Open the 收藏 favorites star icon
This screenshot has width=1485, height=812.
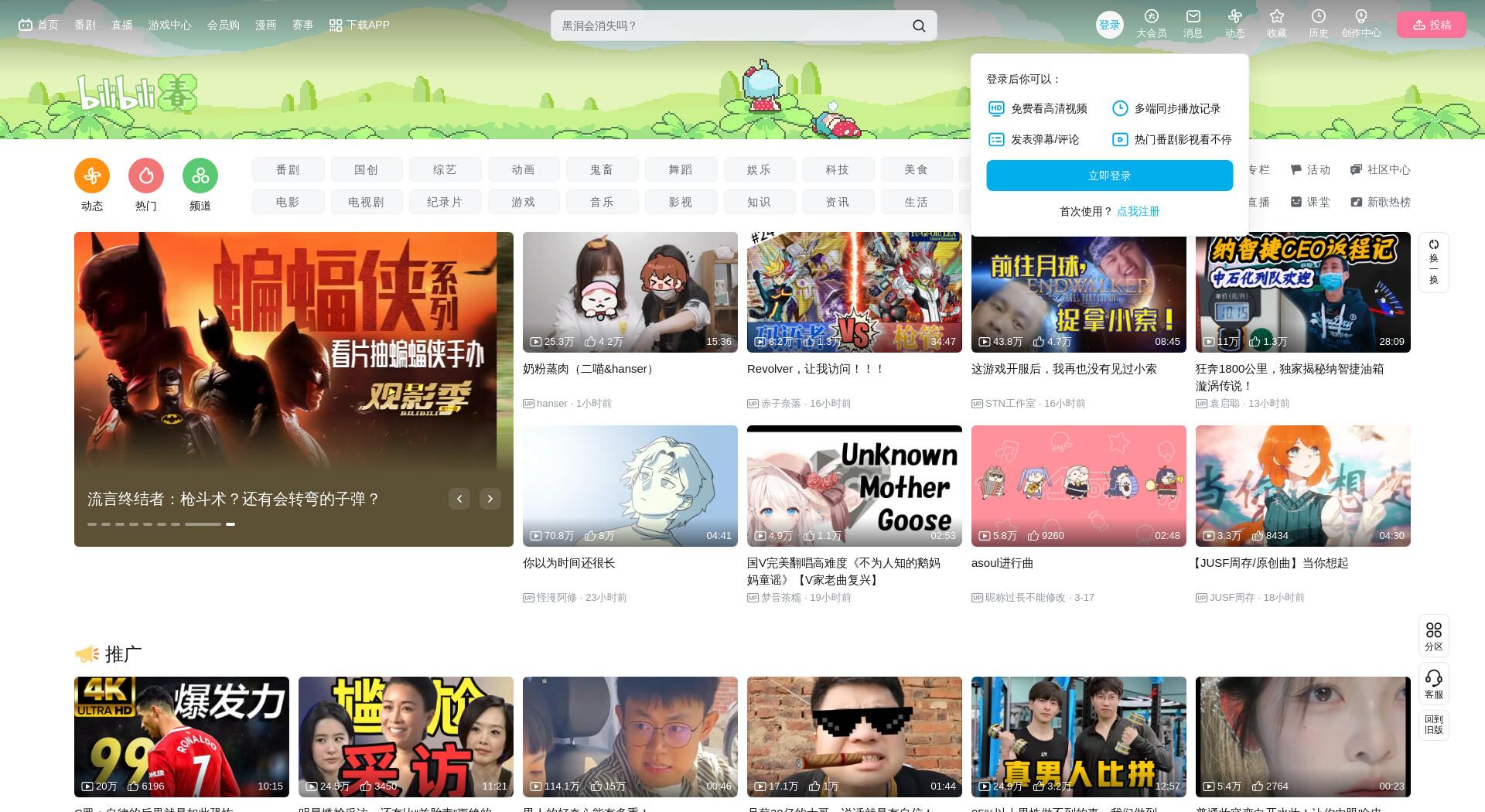point(1277,16)
